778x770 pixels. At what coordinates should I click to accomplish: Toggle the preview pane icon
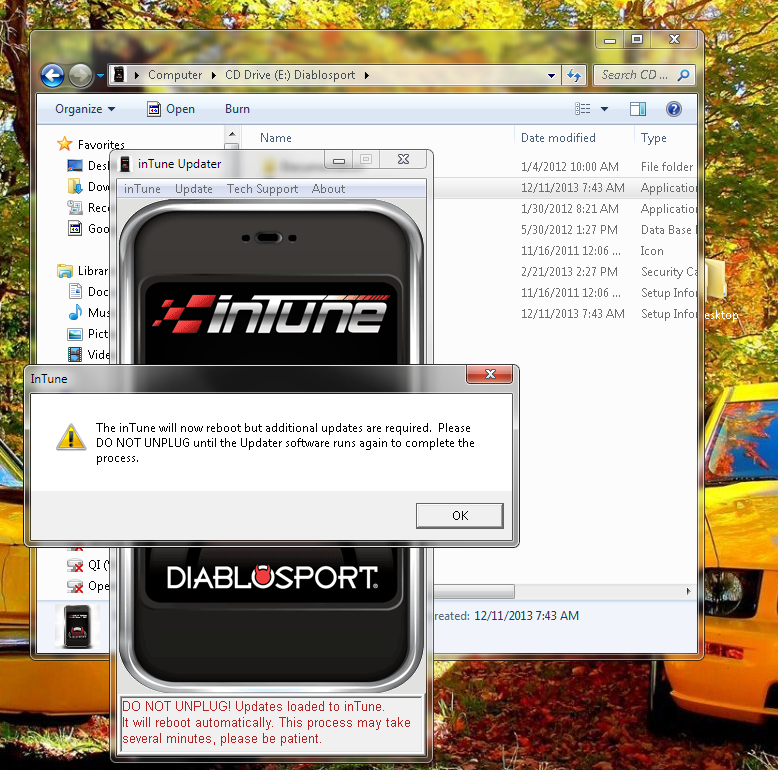638,109
